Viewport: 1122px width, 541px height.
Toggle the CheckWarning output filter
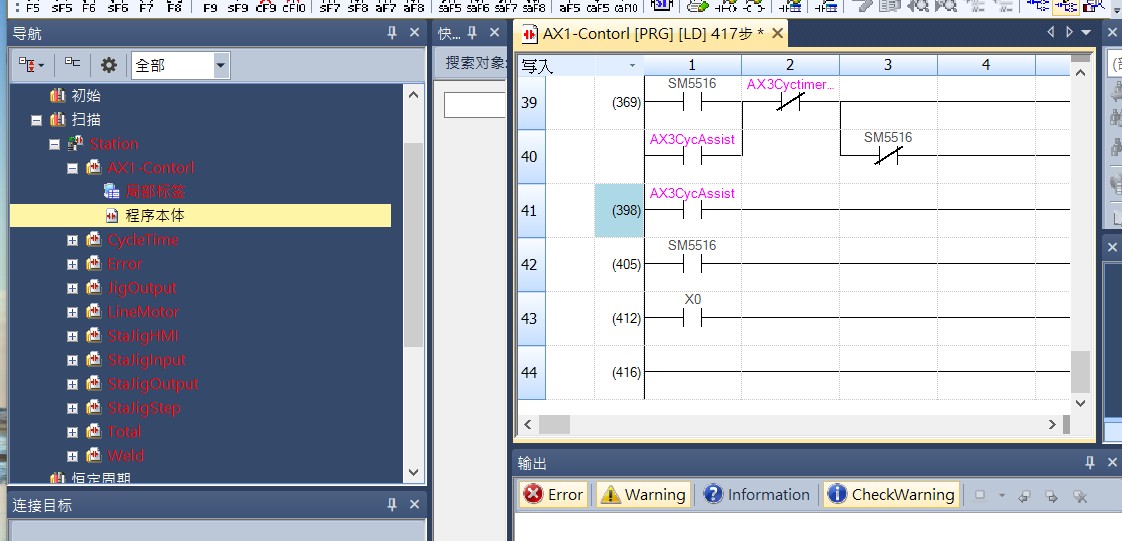890,494
